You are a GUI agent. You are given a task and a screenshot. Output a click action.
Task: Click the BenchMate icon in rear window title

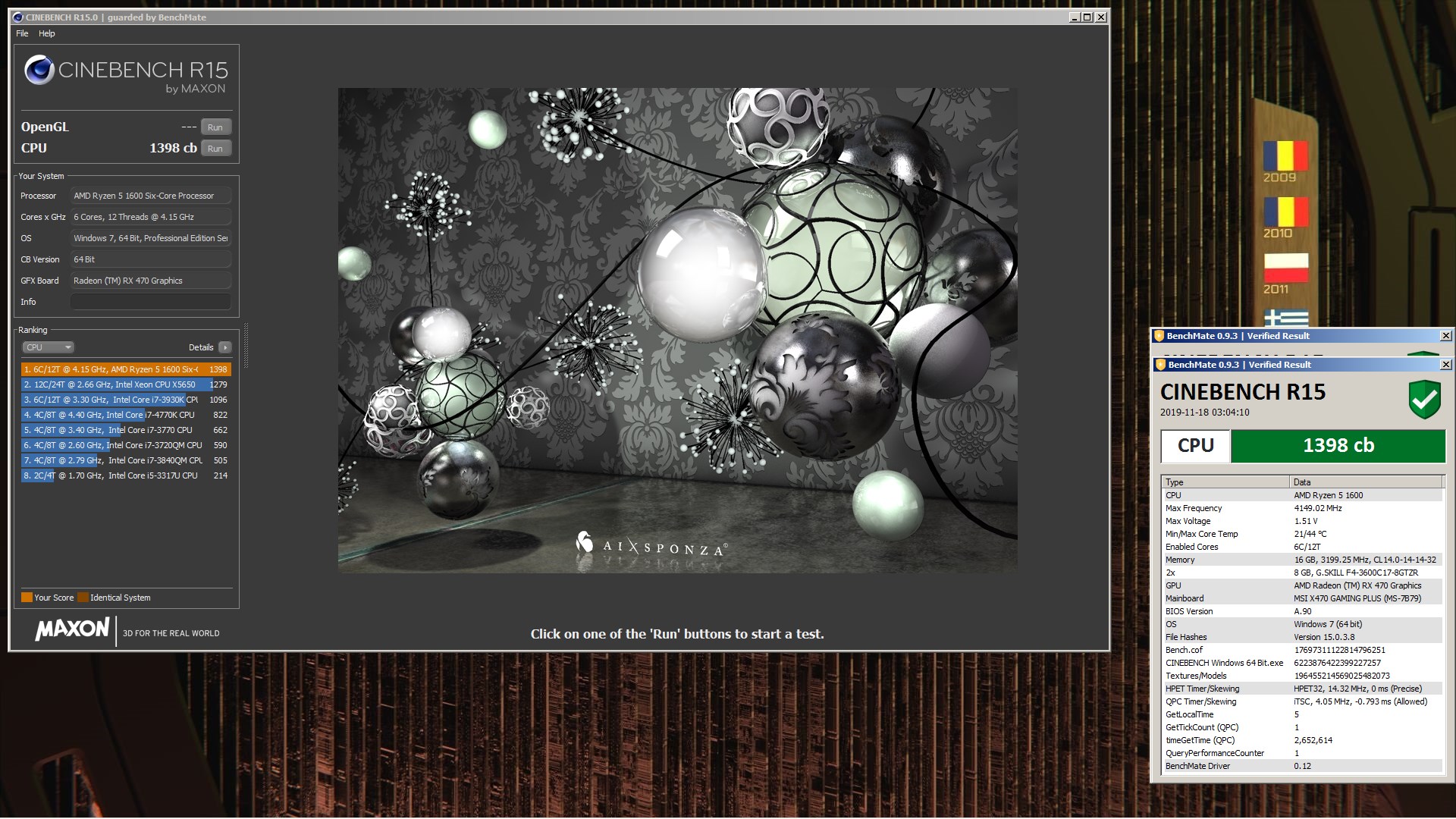pyautogui.click(x=1158, y=336)
